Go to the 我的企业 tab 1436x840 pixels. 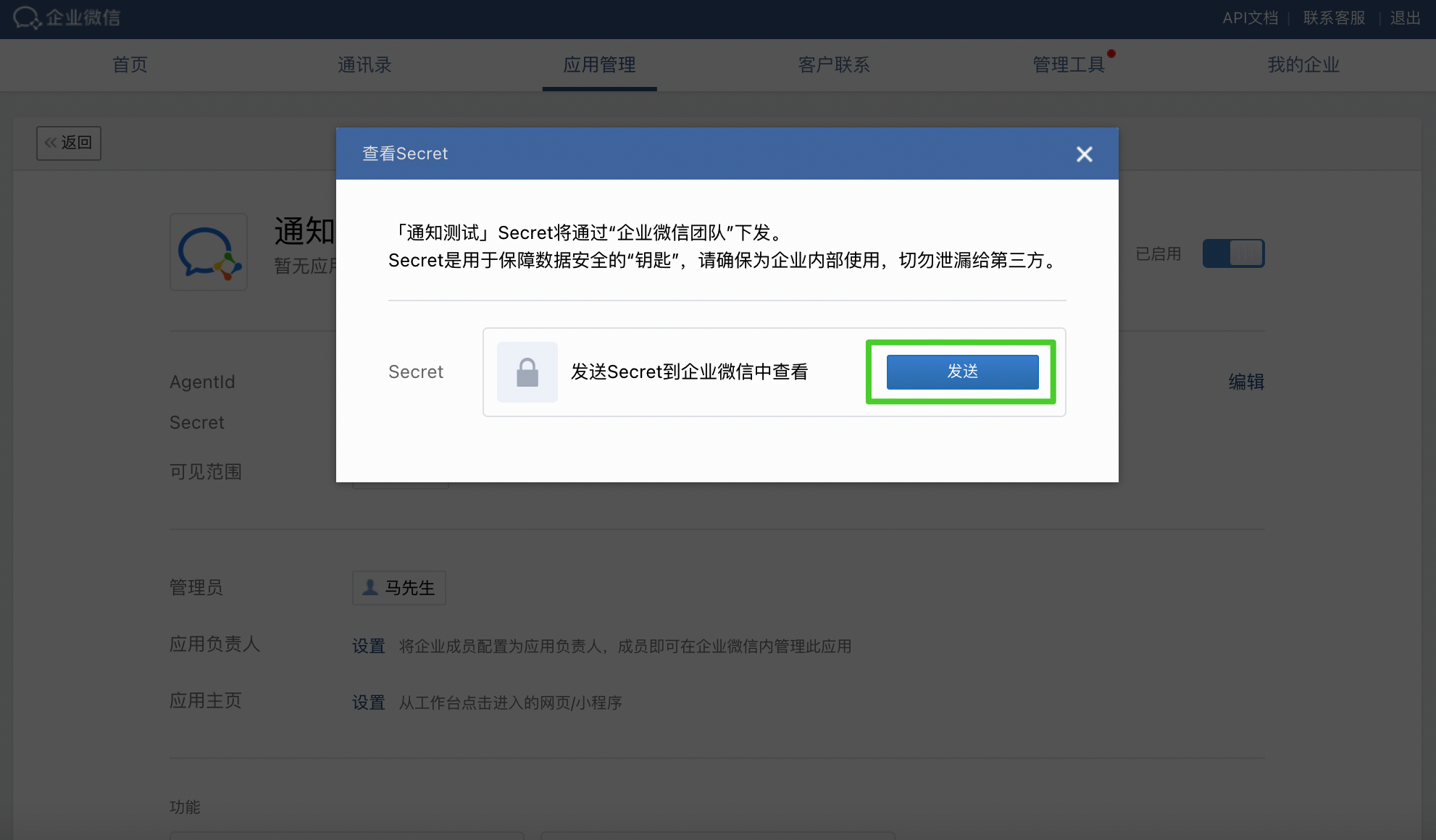point(1303,65)
